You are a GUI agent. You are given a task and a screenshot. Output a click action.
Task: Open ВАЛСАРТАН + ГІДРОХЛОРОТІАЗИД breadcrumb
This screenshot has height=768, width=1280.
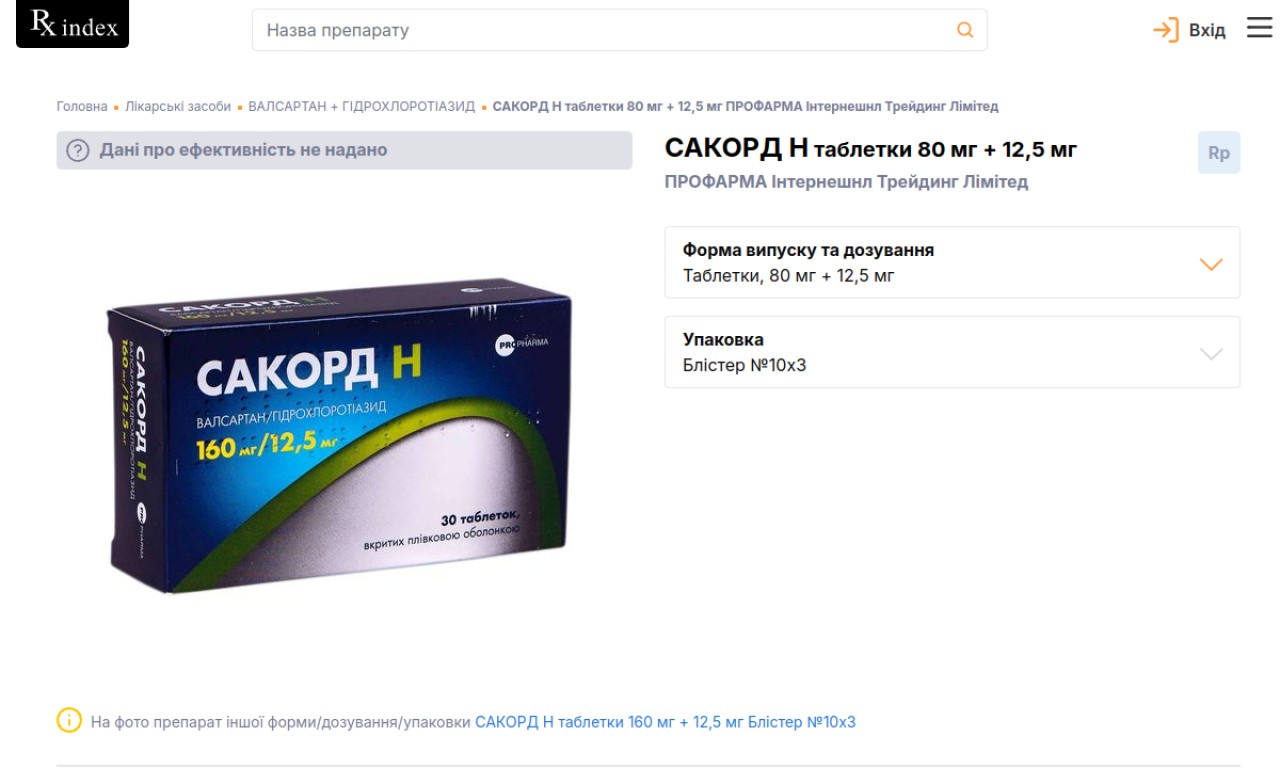(x=361, y=106)
